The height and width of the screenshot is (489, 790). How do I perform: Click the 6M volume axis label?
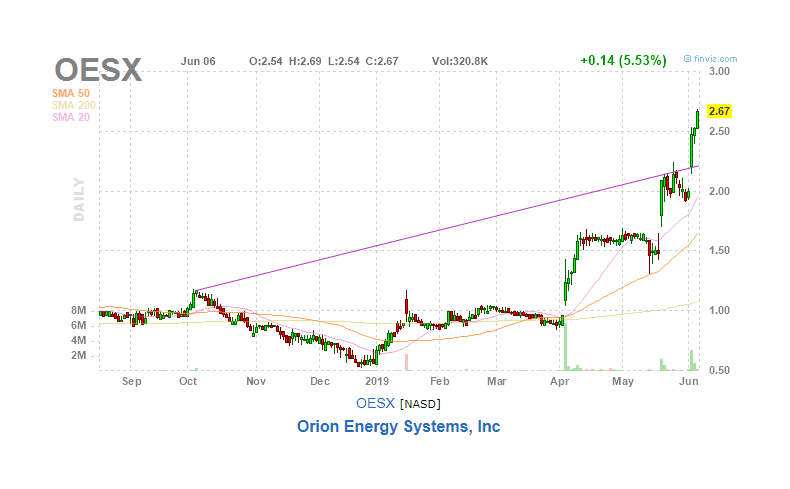point(79,326)
